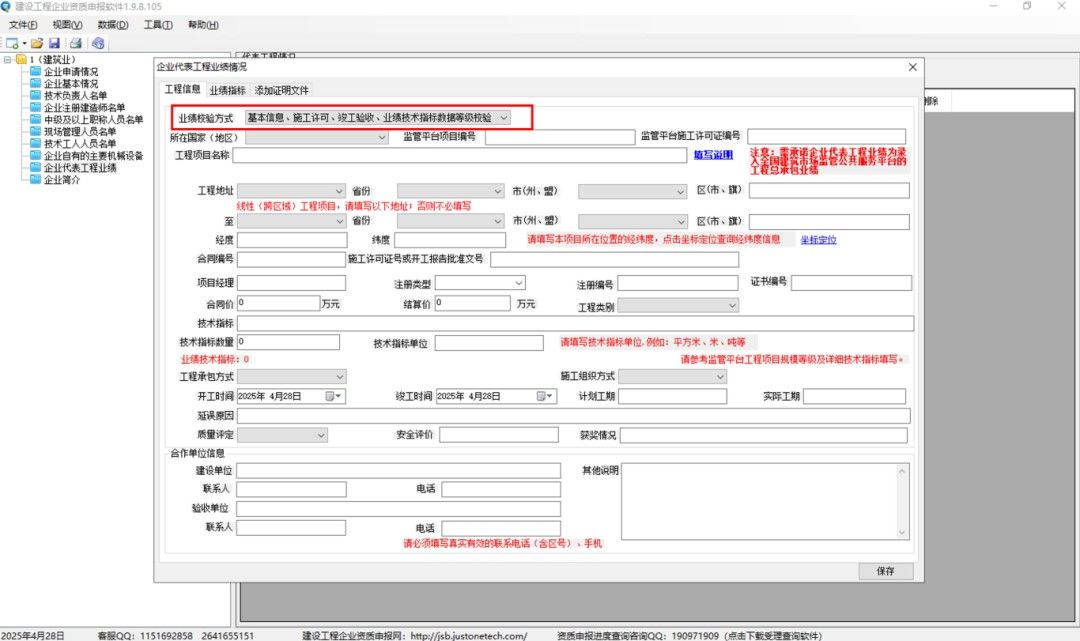Open the 所在国家（地区） dropdown
The image size is (1080, 641).
click(x=381, y=137)
